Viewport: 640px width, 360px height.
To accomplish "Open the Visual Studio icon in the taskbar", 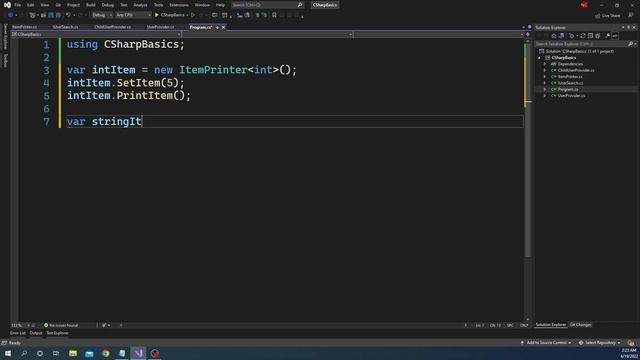I will tap(138, 353).
